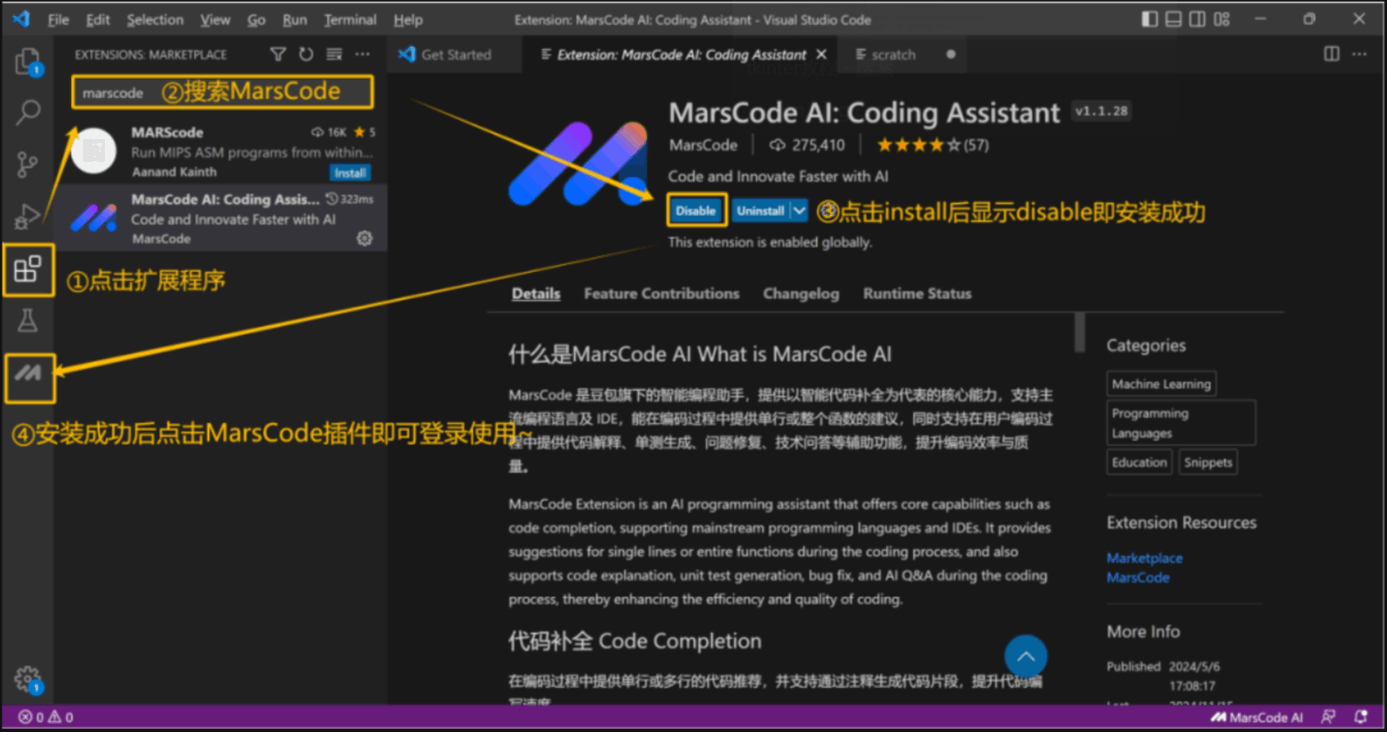This screenshot has height=732, width=1387.
Task: Open the Testing flask icon in the sidebar
Action: 28,320
